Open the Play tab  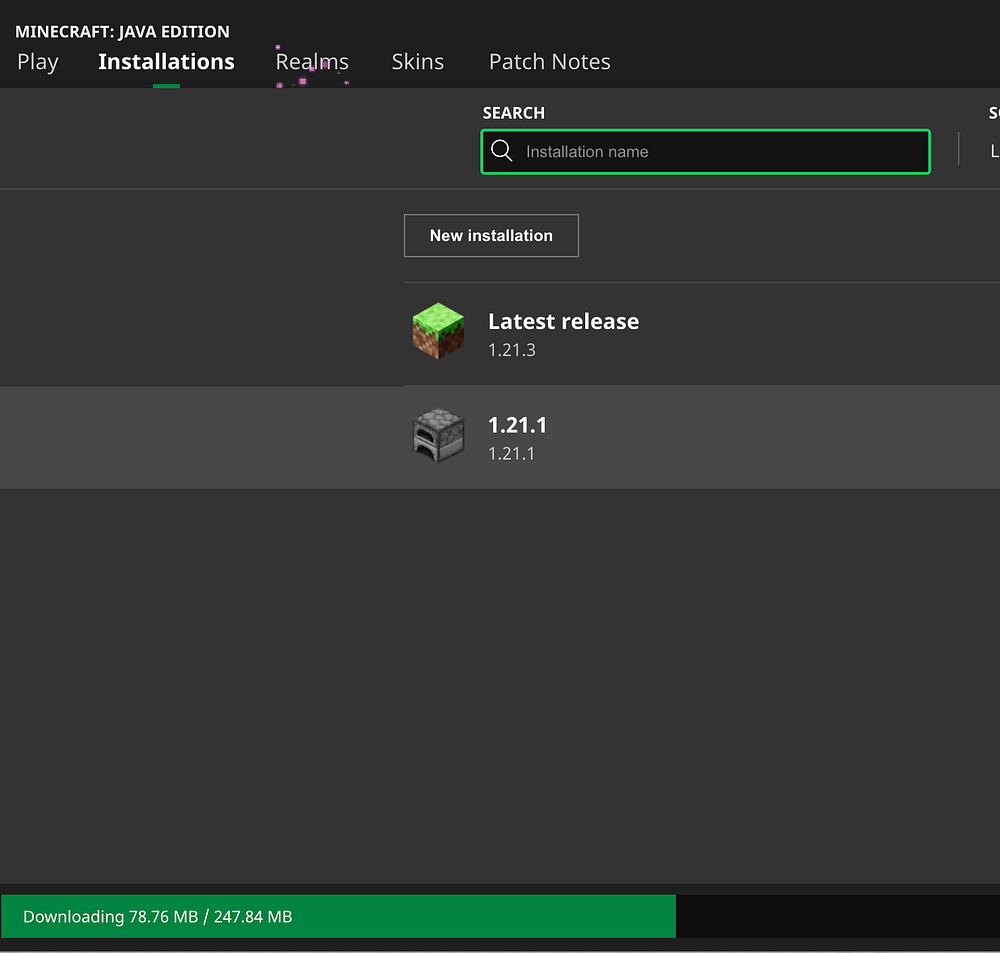click(38, 62)
